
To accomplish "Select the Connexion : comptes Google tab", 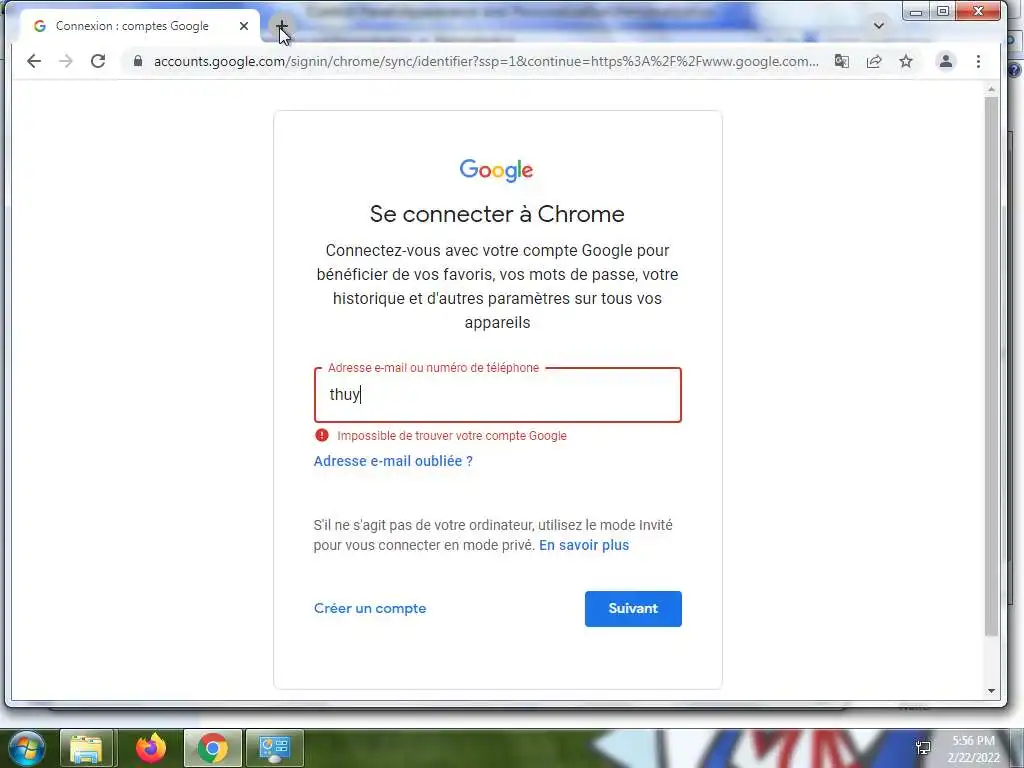I will (x=132, y=26).
